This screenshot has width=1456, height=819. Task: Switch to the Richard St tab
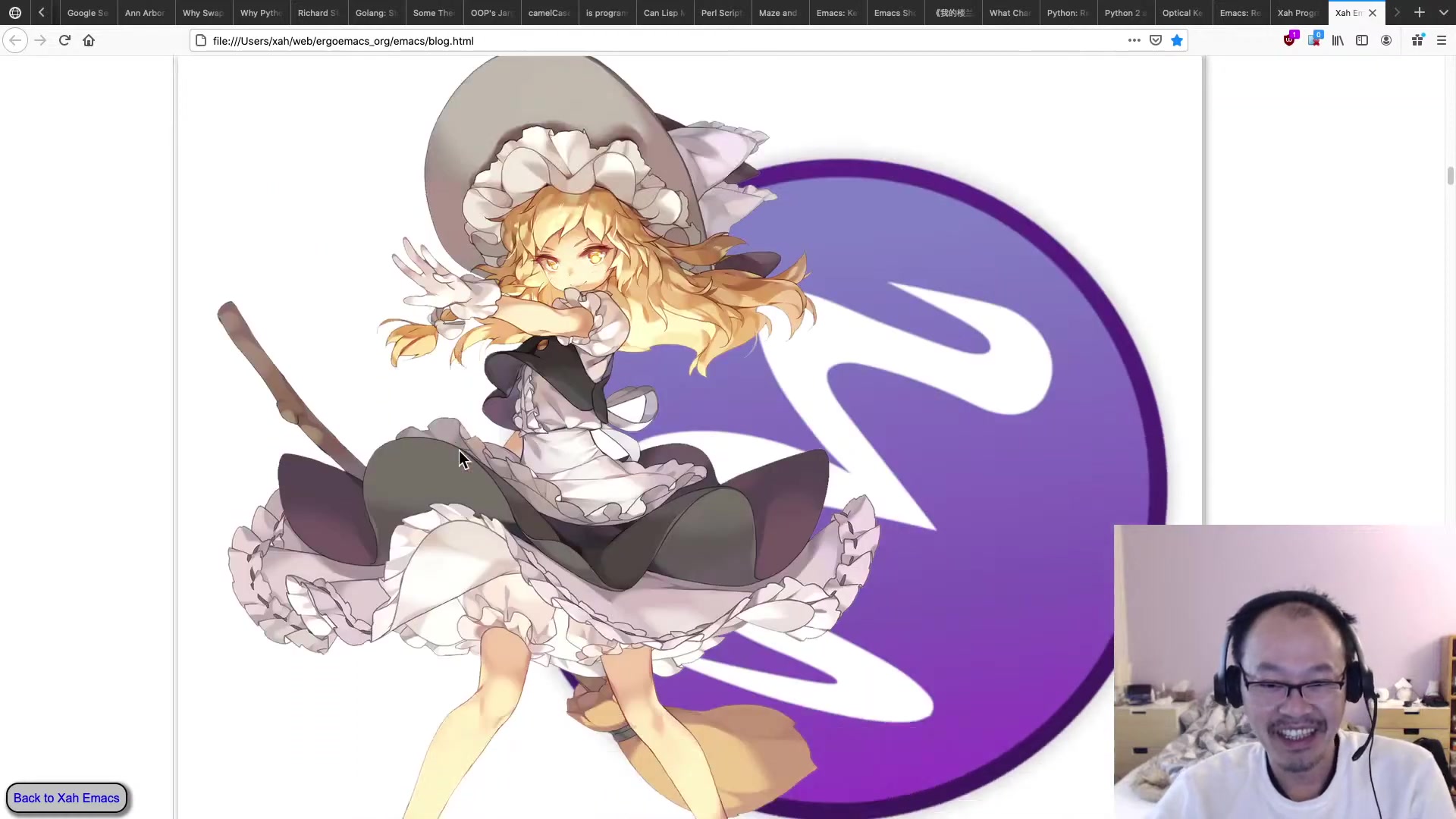318,13
